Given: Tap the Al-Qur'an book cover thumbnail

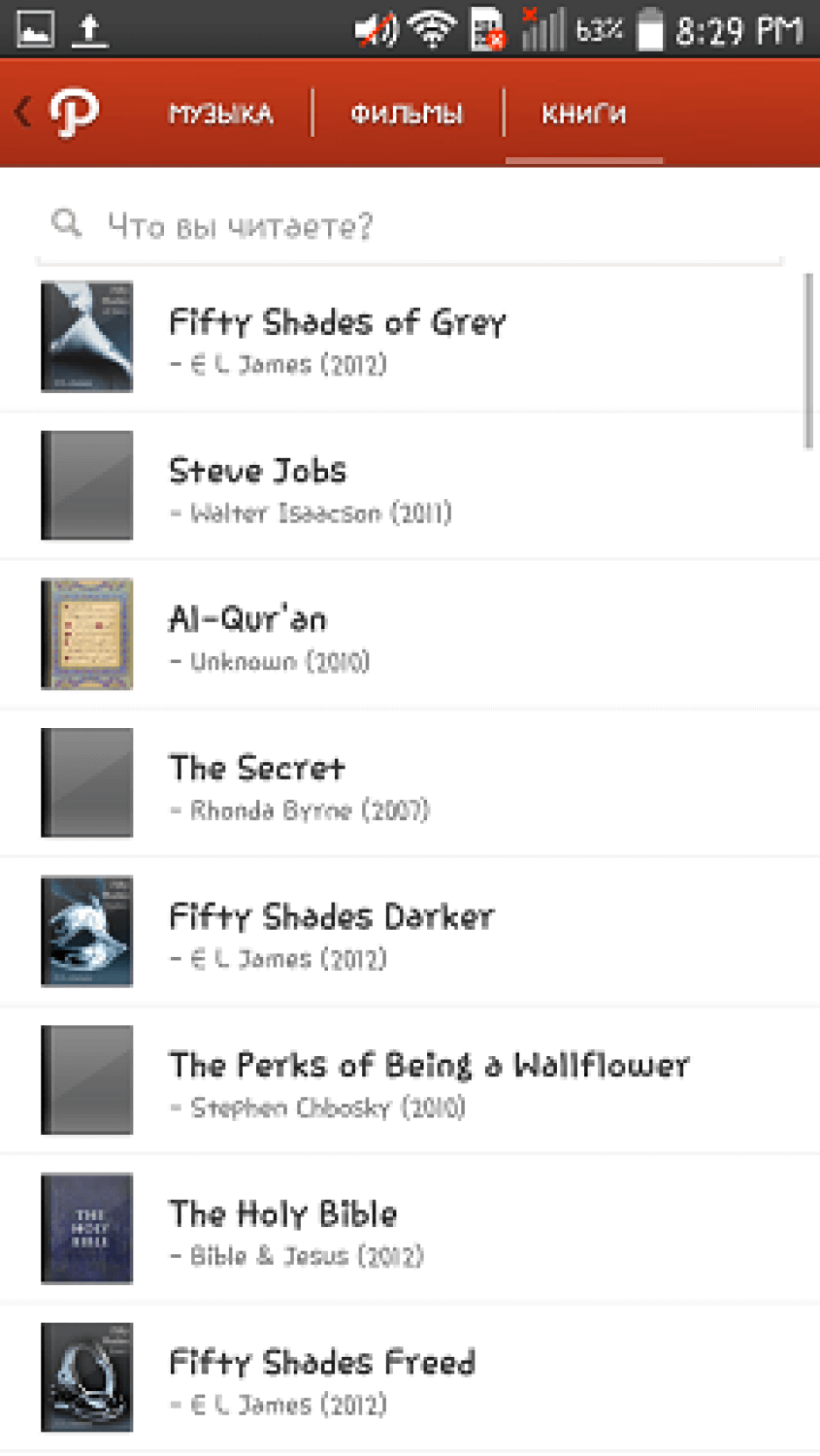Looking at the screenshot, I should point(87,634).
